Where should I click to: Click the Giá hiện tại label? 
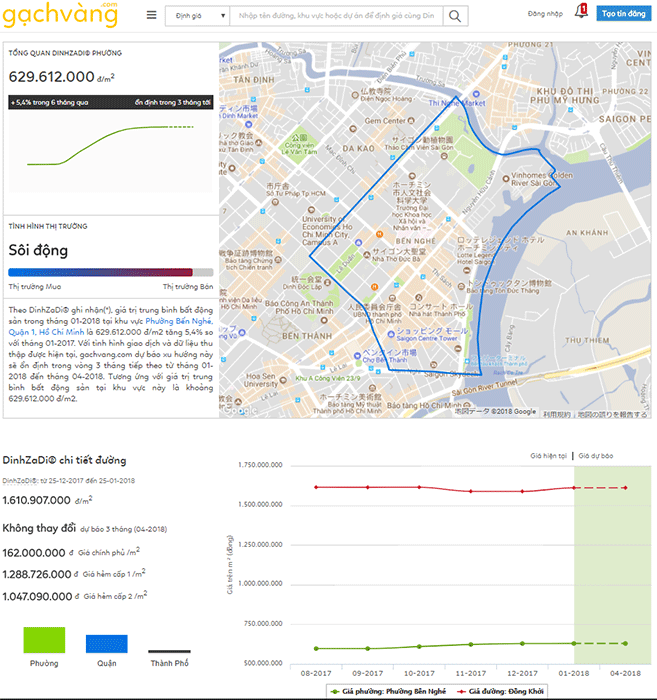pos(549,456)
